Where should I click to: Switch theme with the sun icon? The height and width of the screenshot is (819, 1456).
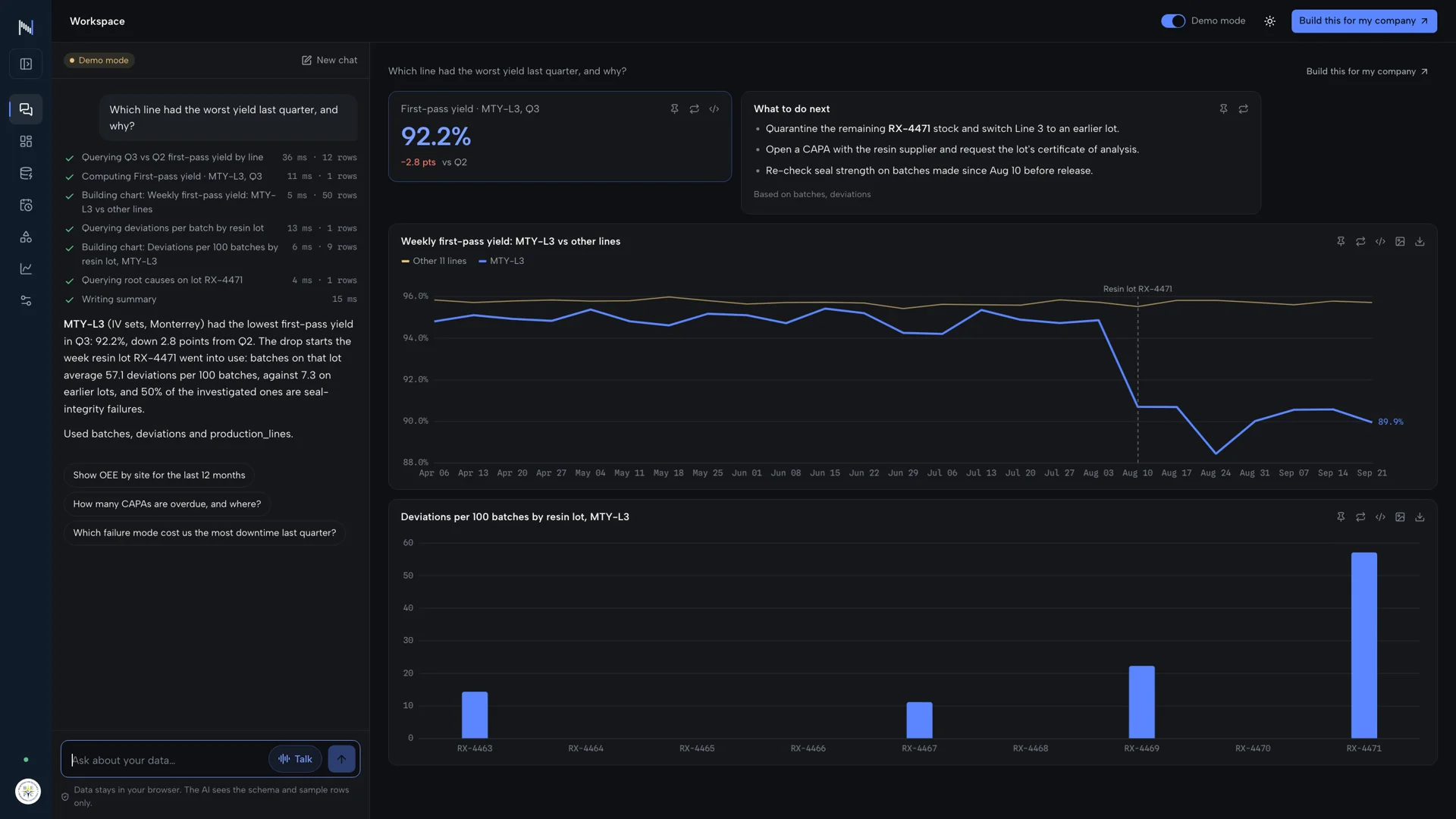(x=1269, y=21)
